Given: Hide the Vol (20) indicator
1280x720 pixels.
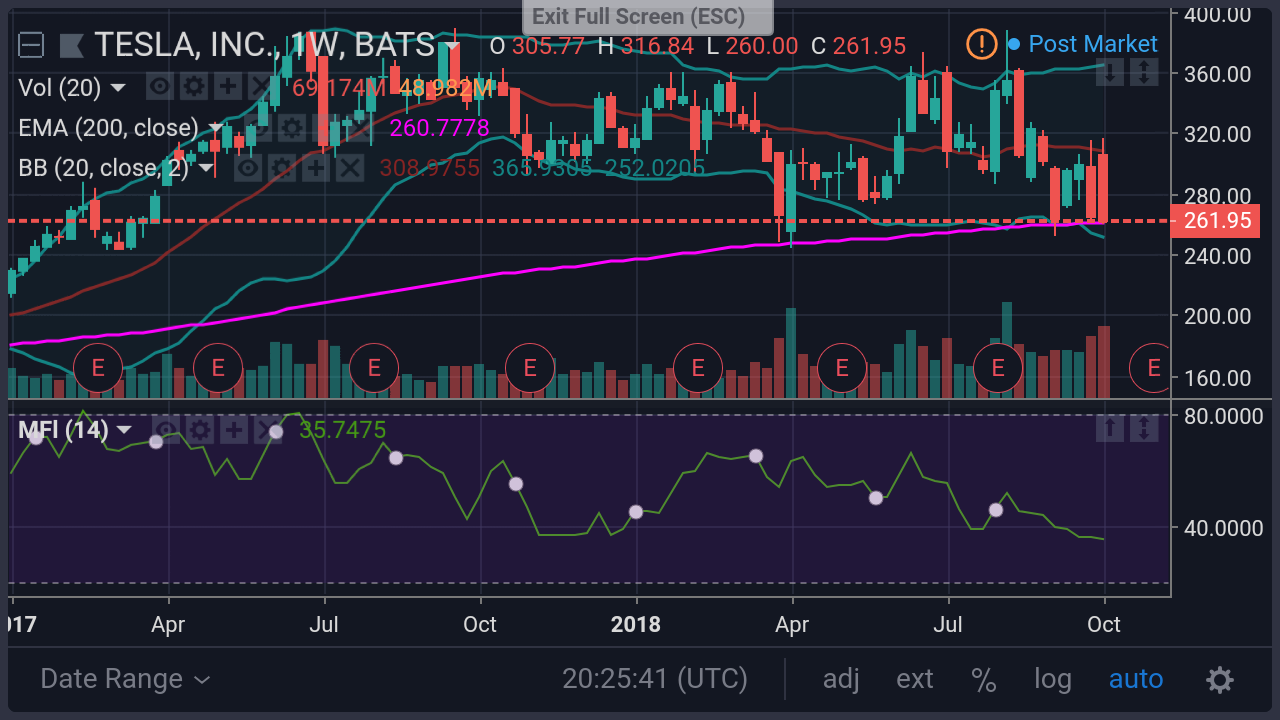Looking at the screenshot, I should 159,87.
